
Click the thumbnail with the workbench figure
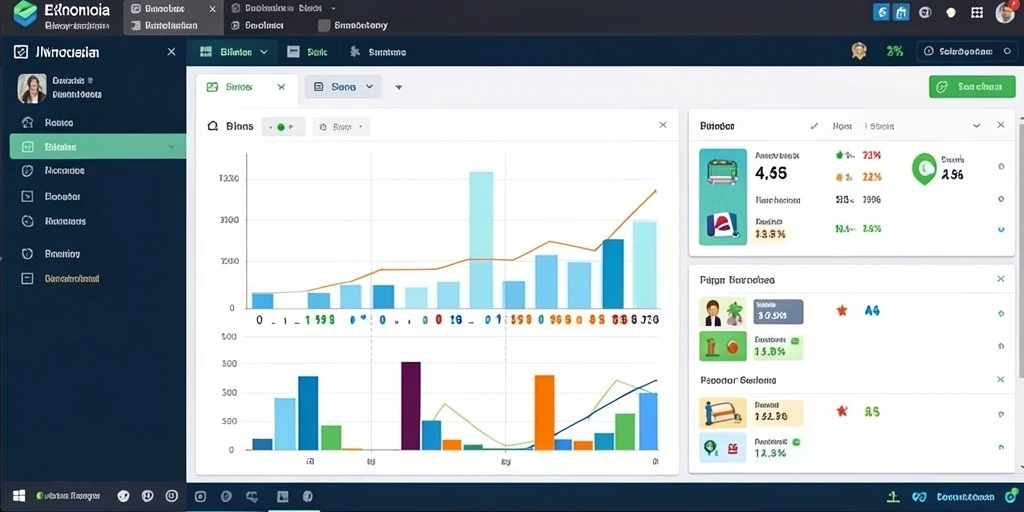722,413
